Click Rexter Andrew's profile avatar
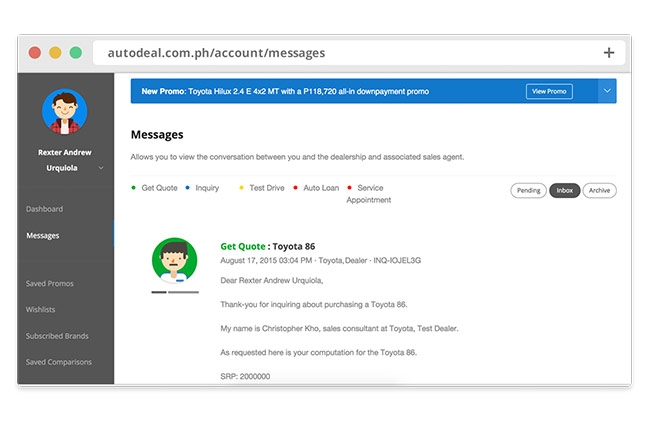Image resolution: width=650 pixels, height=430 pixels. click(65, 112)
